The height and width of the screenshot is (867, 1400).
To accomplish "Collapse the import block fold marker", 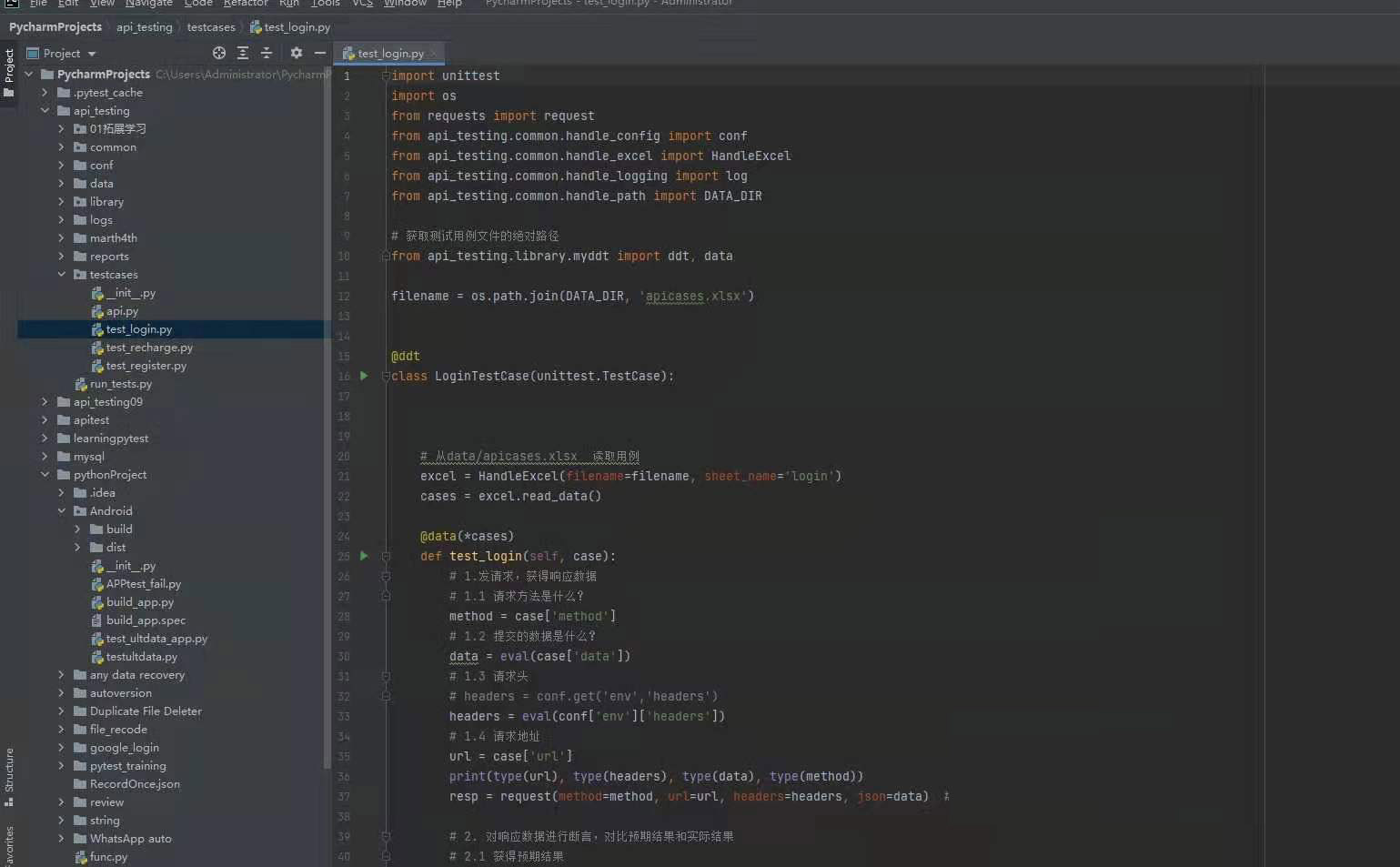I will pyautogui.click(x=386, y=76).
